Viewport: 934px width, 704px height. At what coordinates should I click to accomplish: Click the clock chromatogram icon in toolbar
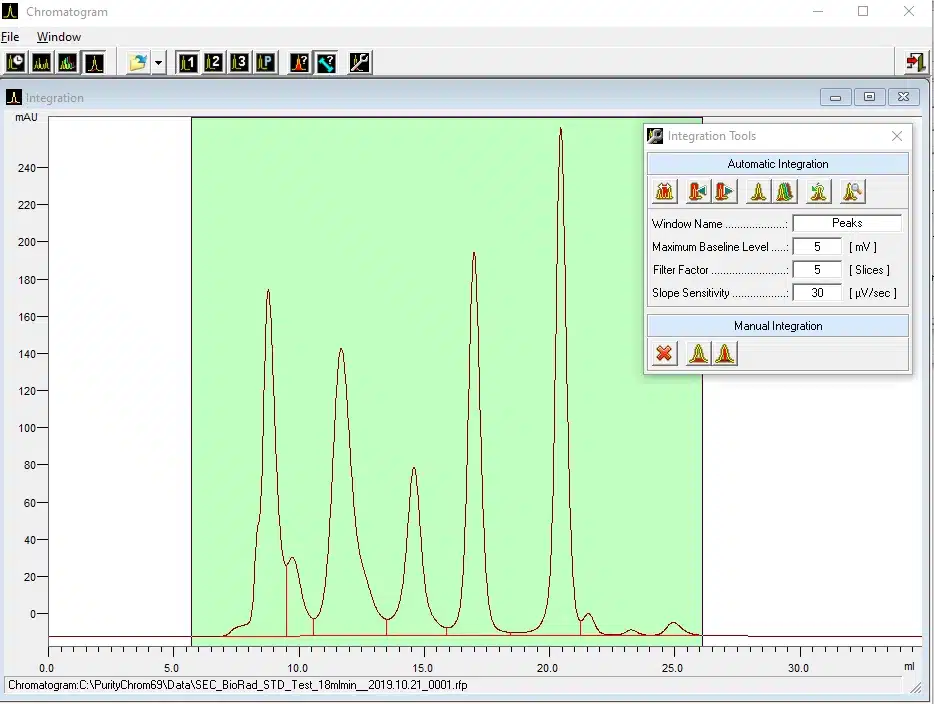tap(16, 62)
